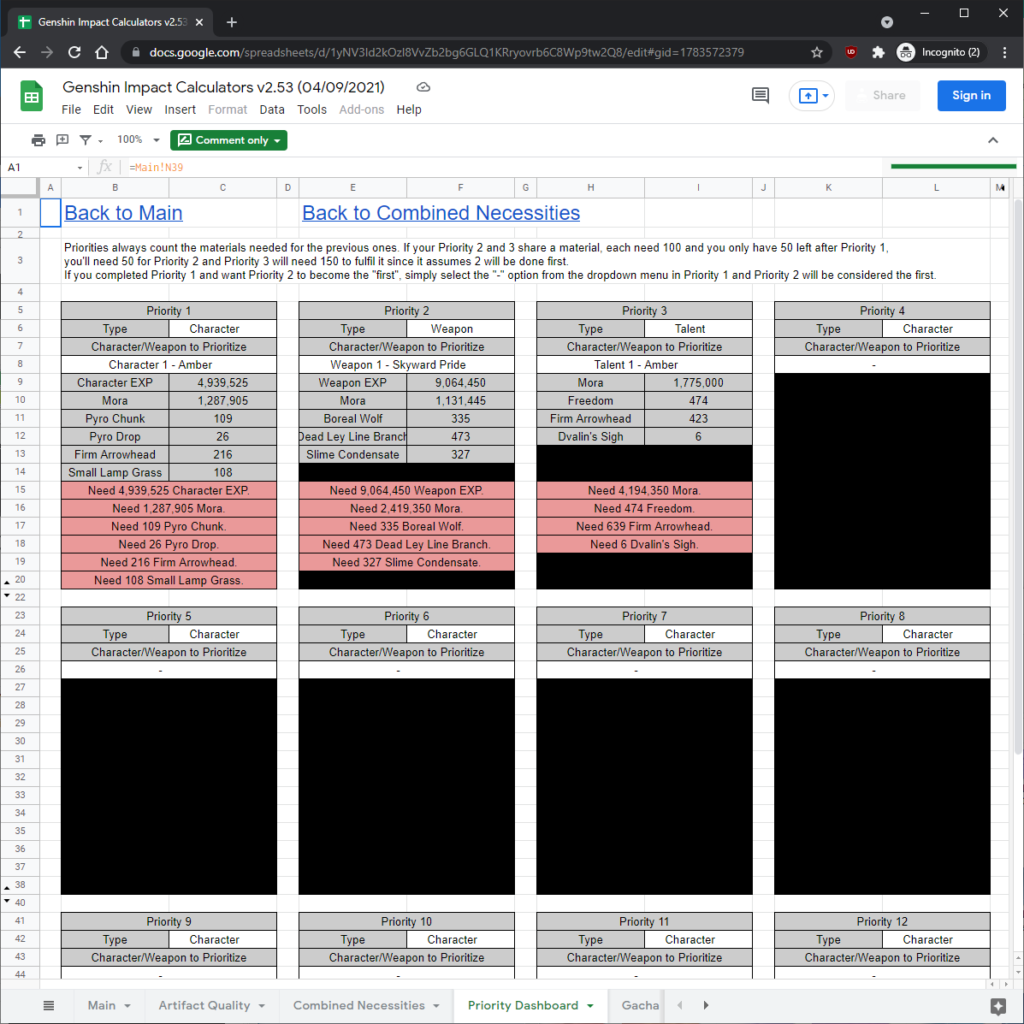Open the zoom level dropdown
The width and height of the screenshot is (1024, 1024).
click(133, 139)
